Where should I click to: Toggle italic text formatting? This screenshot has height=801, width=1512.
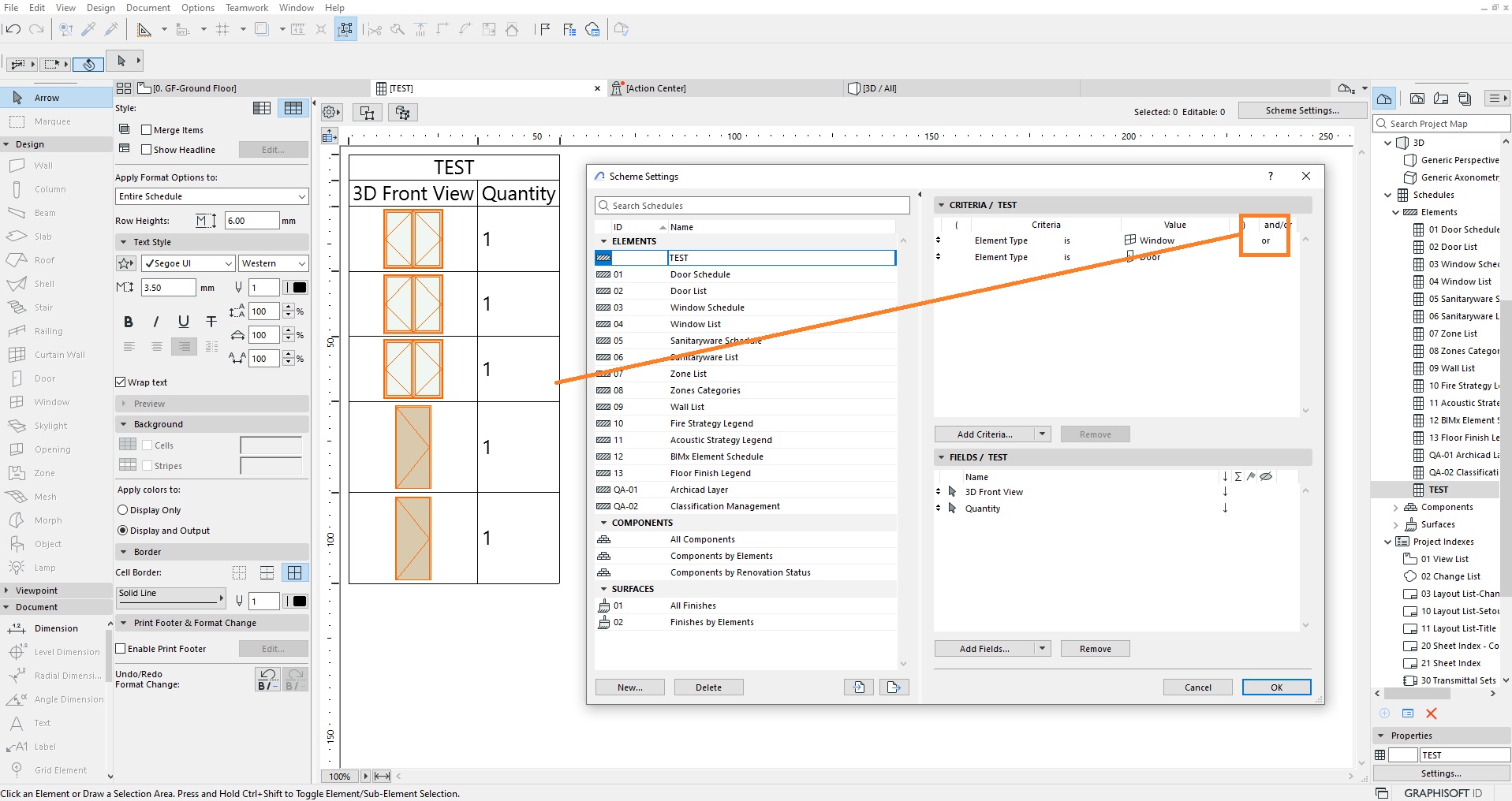pos(156,322)
